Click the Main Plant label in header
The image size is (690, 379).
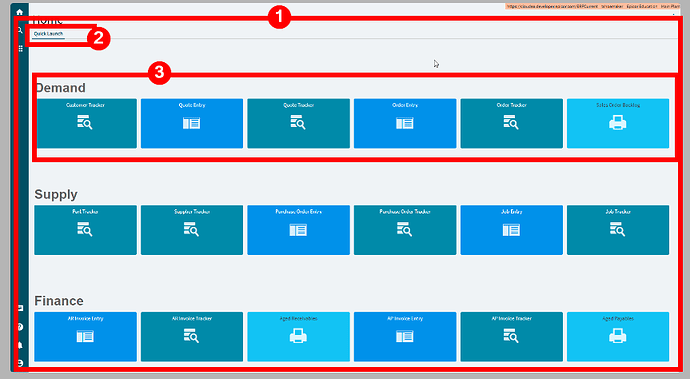(x=670, y=7)
